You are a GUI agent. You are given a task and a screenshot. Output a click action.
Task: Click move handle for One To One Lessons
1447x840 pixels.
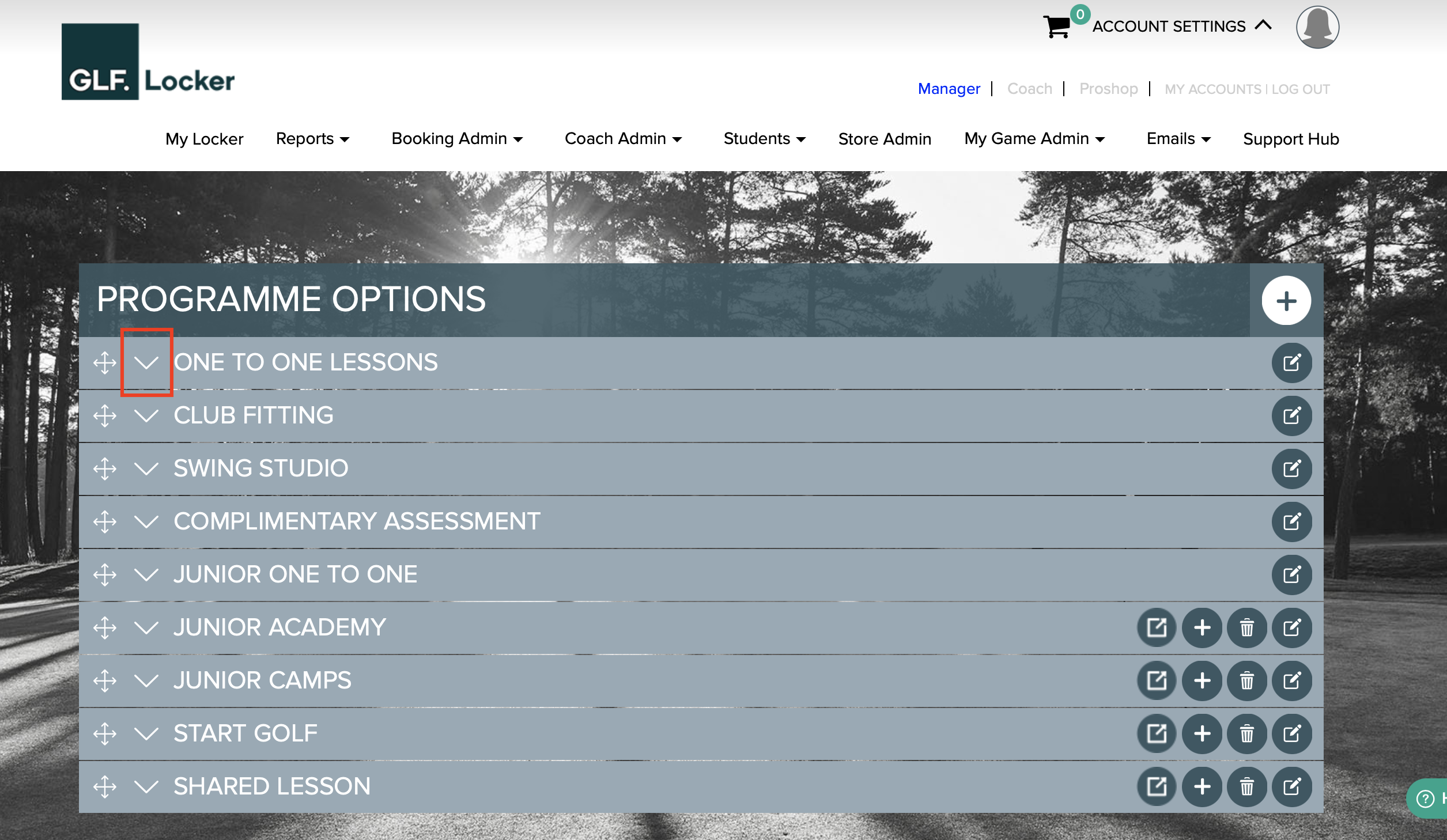point(105,362)
